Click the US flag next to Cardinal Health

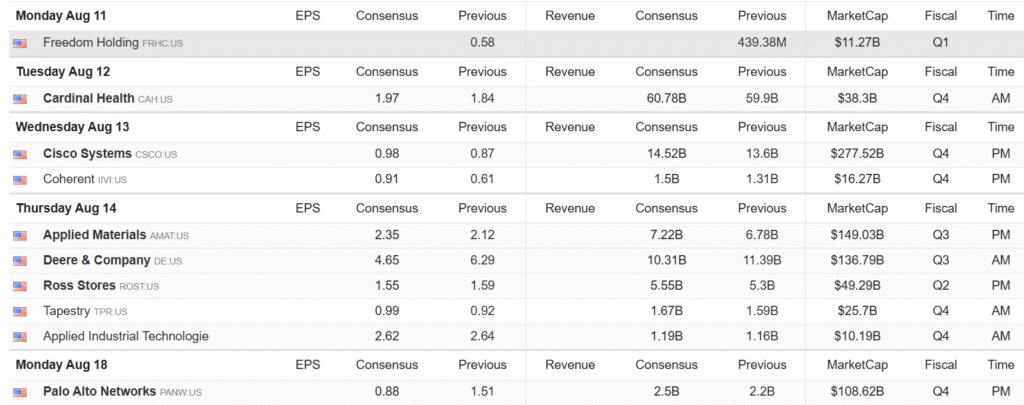(20, 99)
